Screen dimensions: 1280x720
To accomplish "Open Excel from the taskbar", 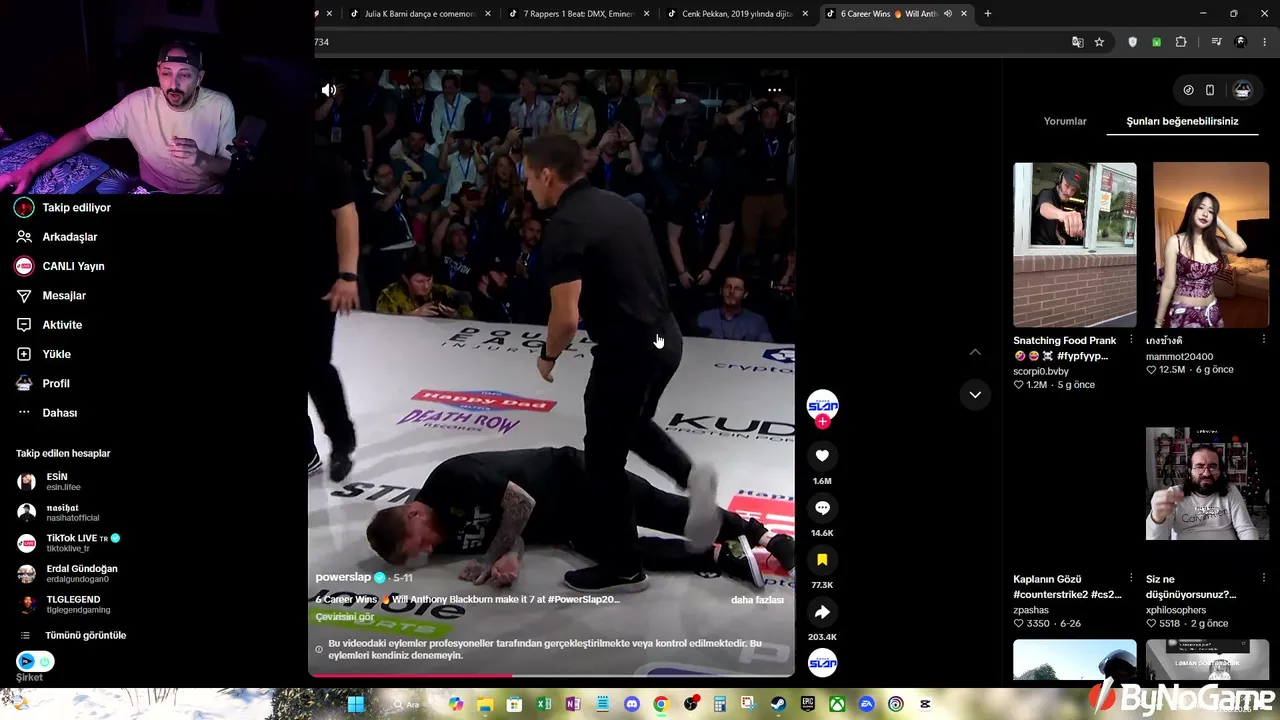I will coord(543,704).
